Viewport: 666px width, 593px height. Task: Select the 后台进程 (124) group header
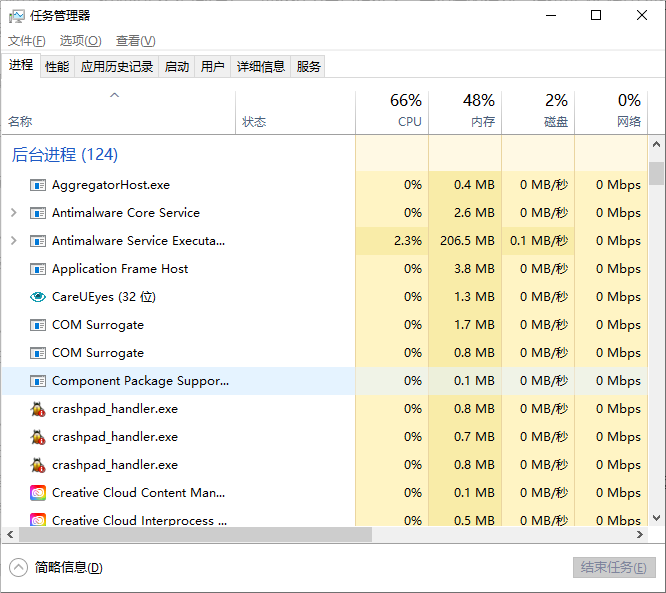tap(65, 155)
